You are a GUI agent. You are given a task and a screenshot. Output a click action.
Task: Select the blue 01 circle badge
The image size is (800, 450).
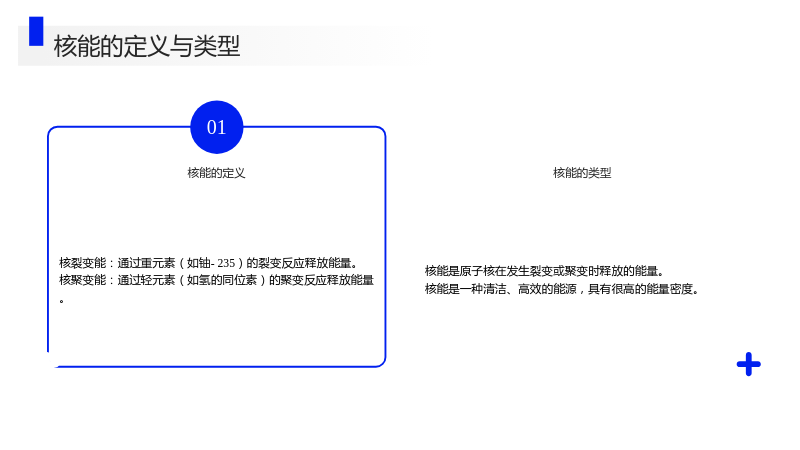[x=217, y=127]
